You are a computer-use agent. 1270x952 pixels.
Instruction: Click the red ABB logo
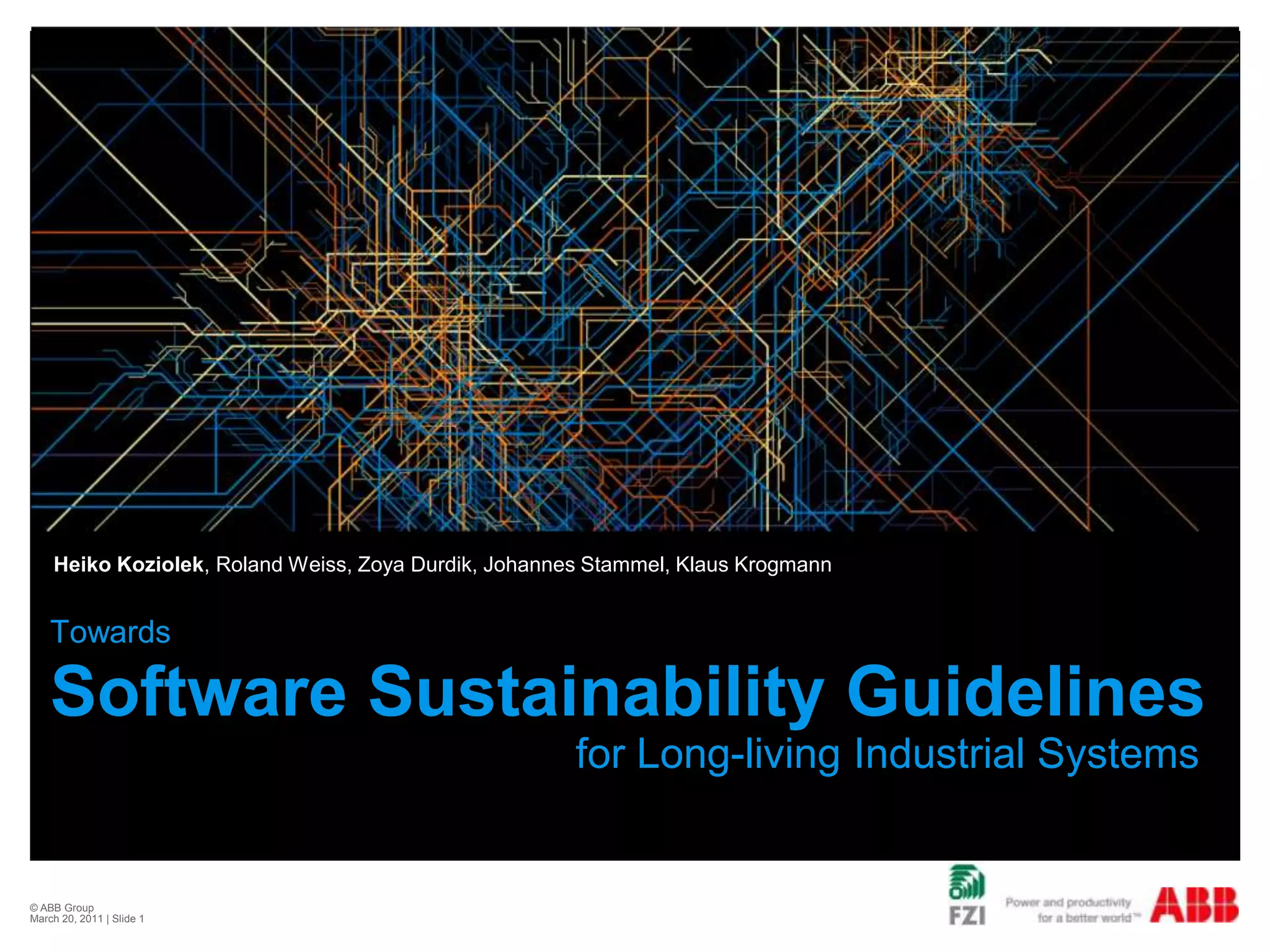pyautogui.click(x=1194, y=905)
